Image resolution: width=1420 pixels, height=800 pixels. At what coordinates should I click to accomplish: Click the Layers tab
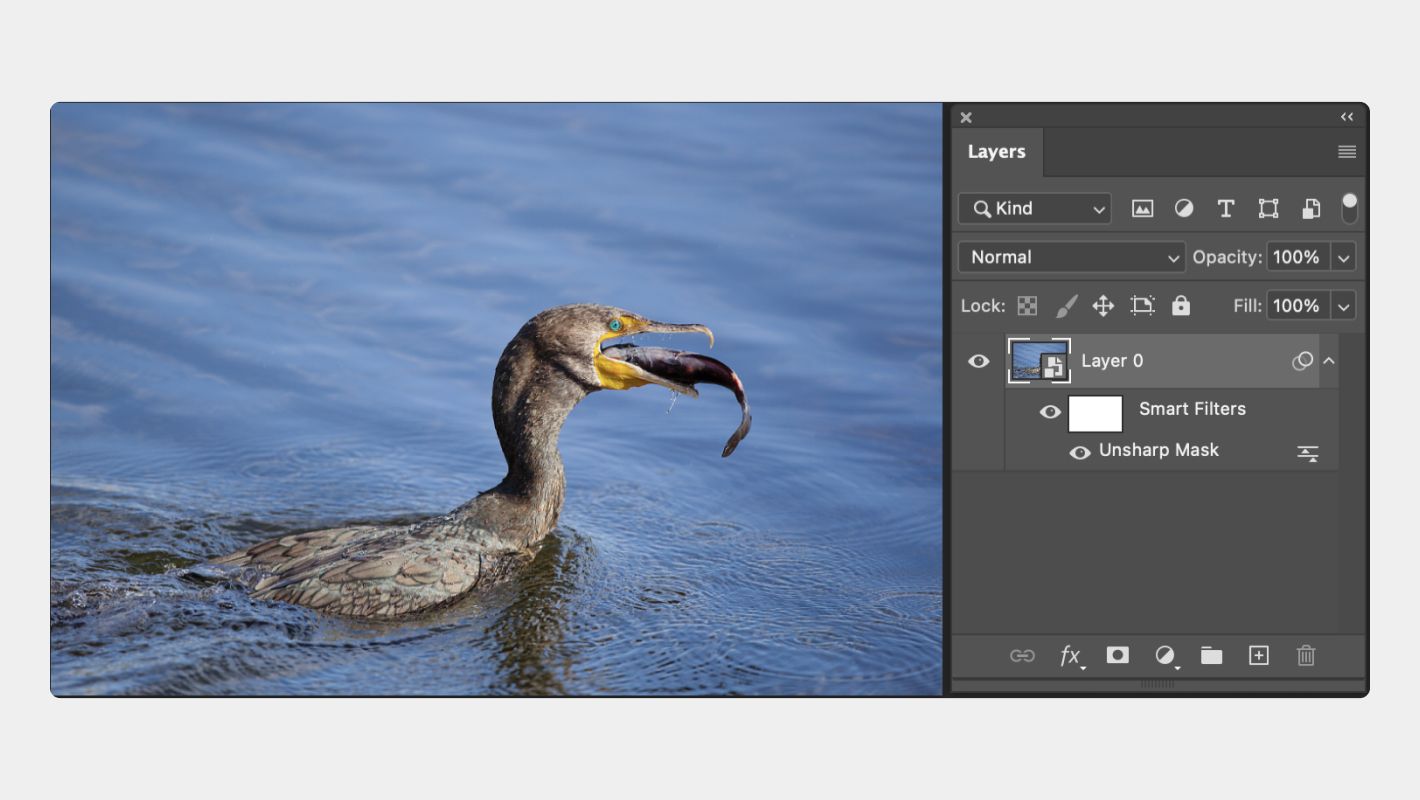tap(996, 151)
